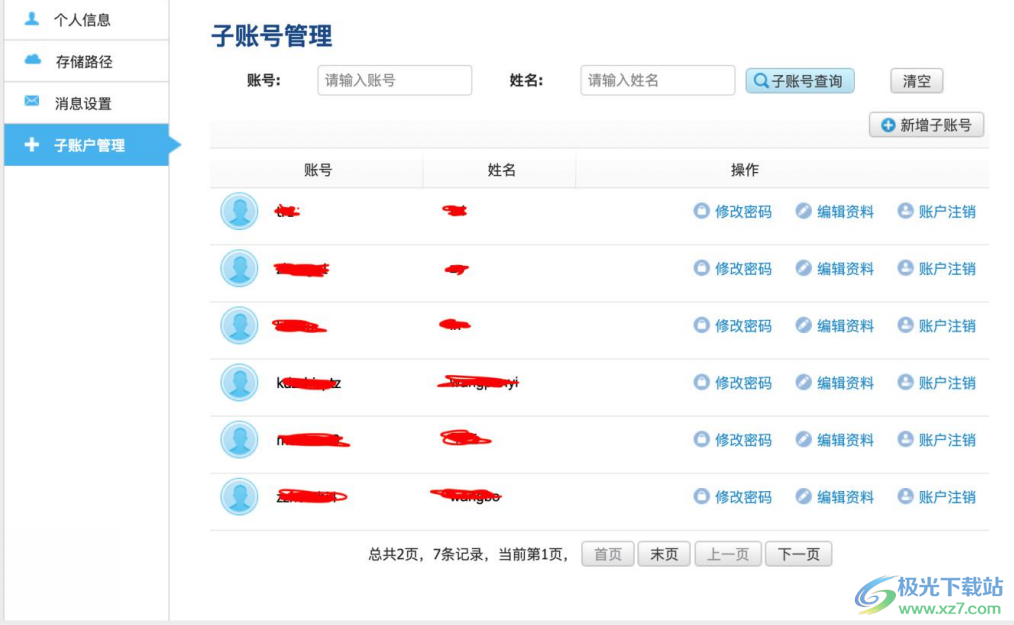Click the plus icon beside 子账户管理
The height and width of the screenshot is (625, 1014).
(32, 145)
